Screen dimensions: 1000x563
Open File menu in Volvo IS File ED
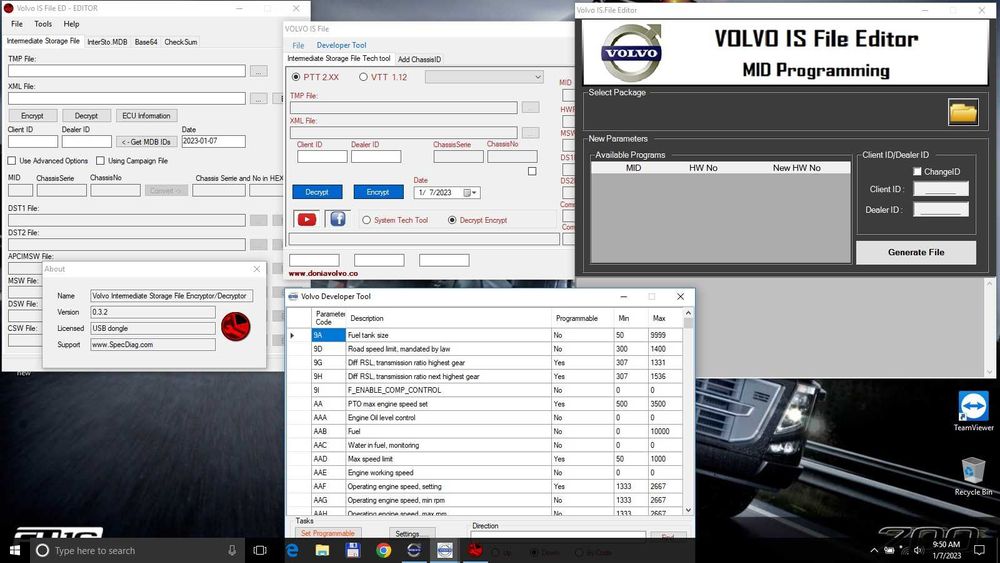17,24
